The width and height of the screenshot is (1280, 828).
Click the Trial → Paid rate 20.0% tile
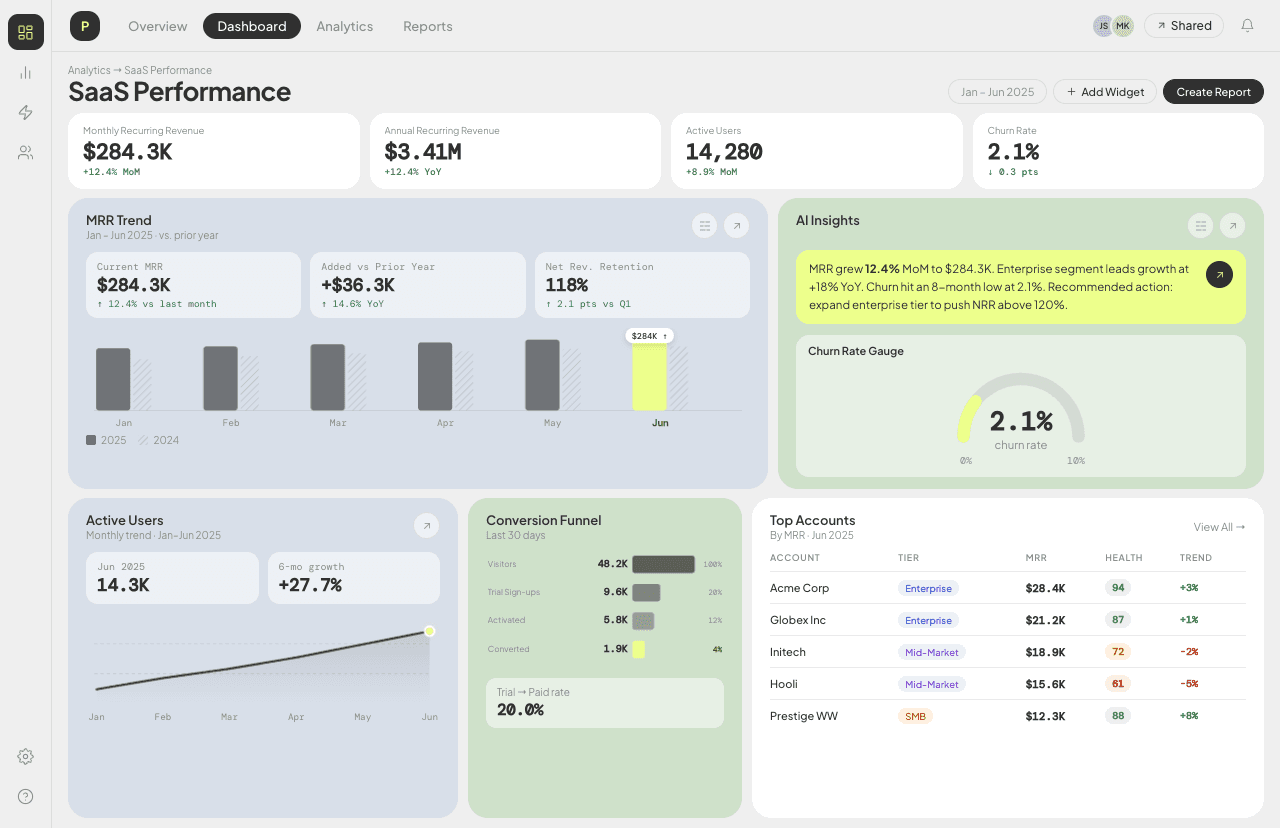(x=605, y=703)
